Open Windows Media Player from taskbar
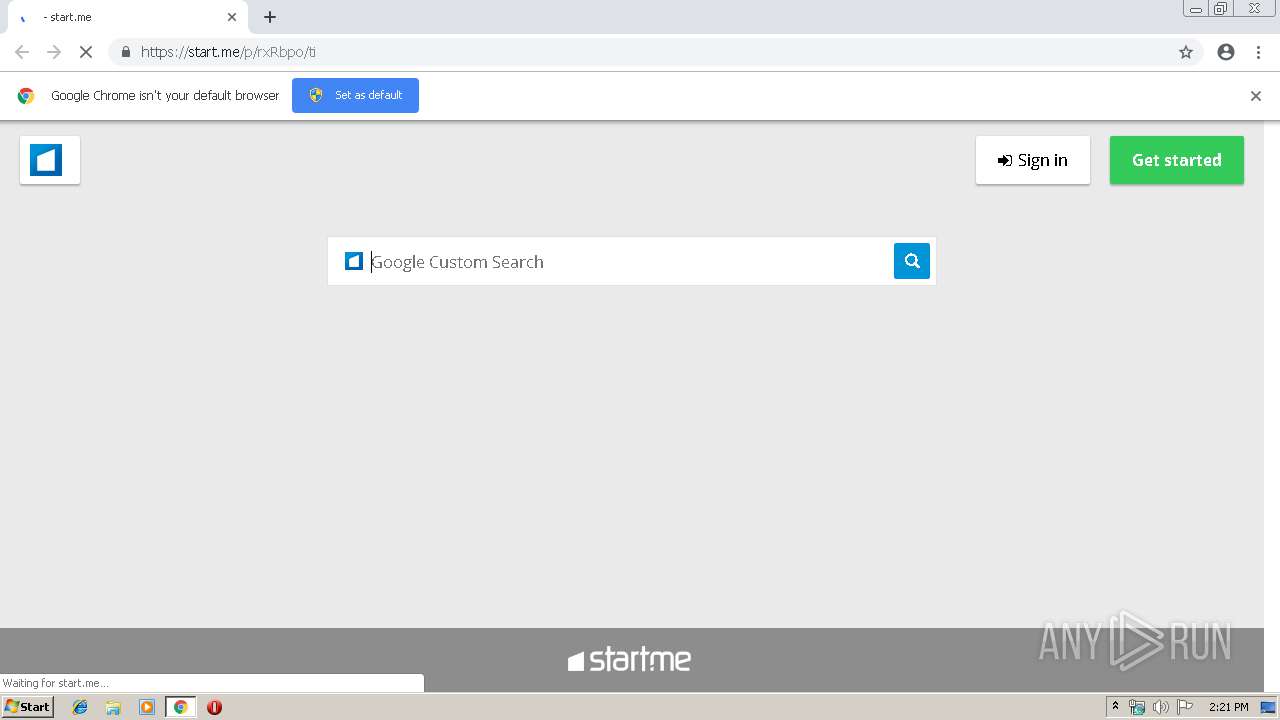The image size is (1280, 720). [x=147, y=707]
